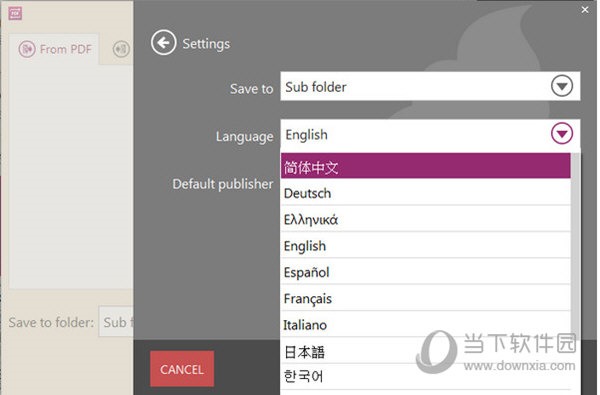
Task: Select 한국어 from the language list
Action: tap(426, 377)
